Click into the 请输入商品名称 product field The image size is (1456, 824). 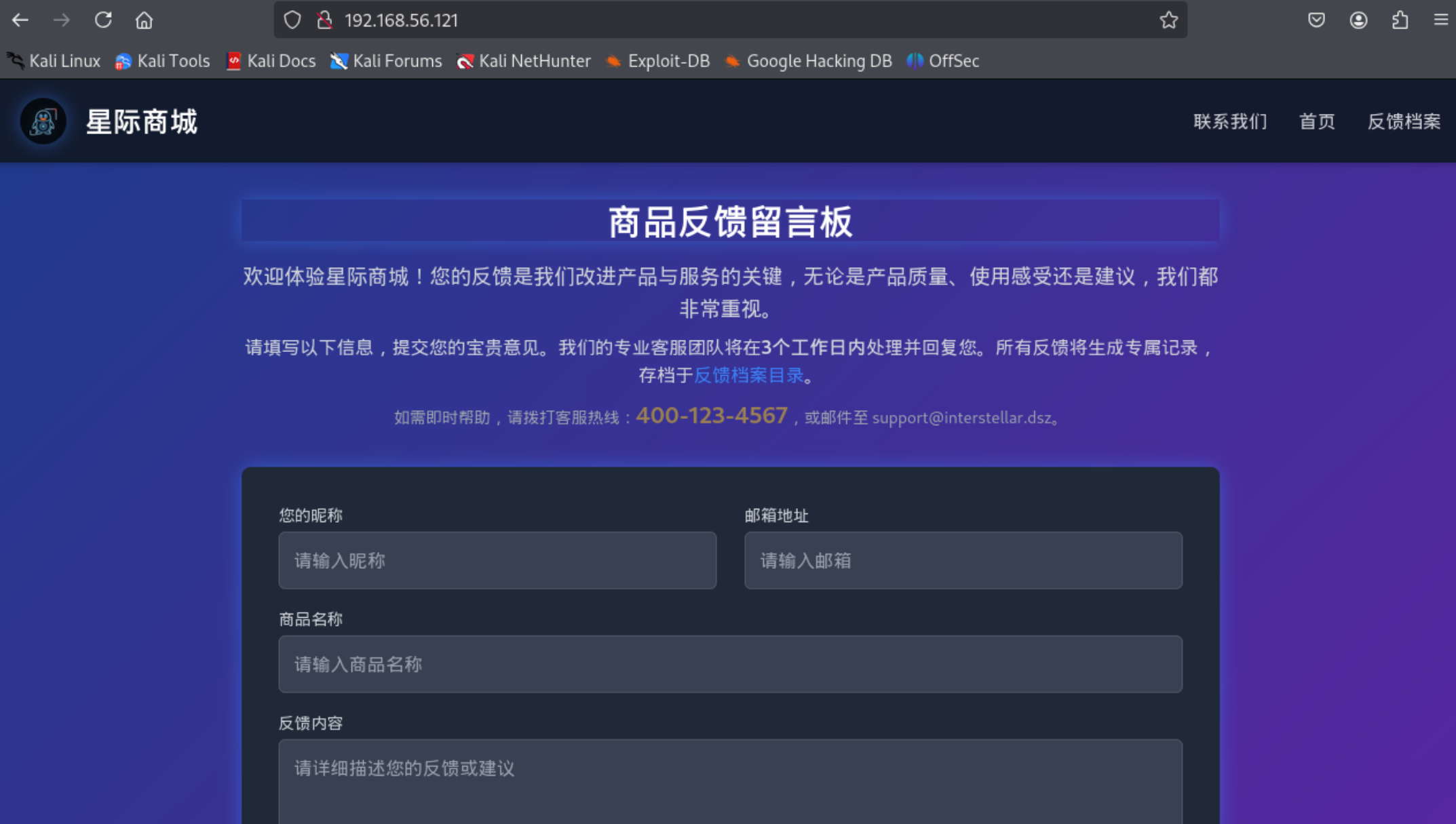point(731,664)
